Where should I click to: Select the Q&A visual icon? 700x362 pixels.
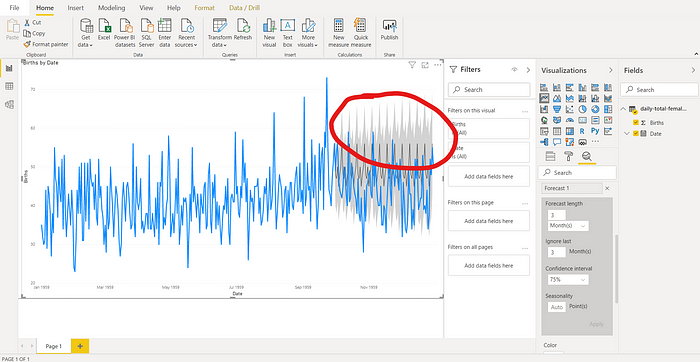pos(557,142)
